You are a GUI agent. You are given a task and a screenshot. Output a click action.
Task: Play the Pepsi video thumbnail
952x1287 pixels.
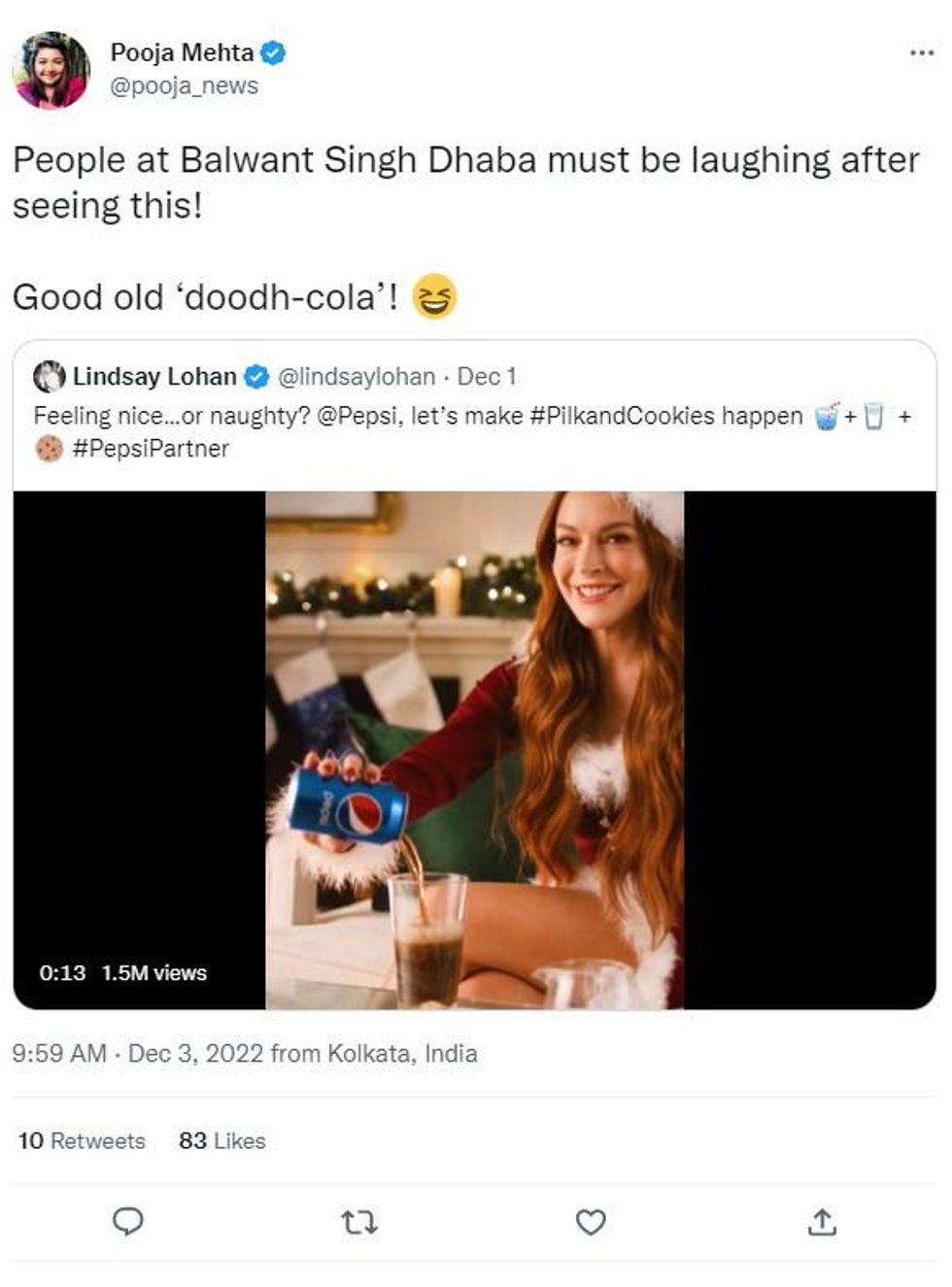(474, 750)
